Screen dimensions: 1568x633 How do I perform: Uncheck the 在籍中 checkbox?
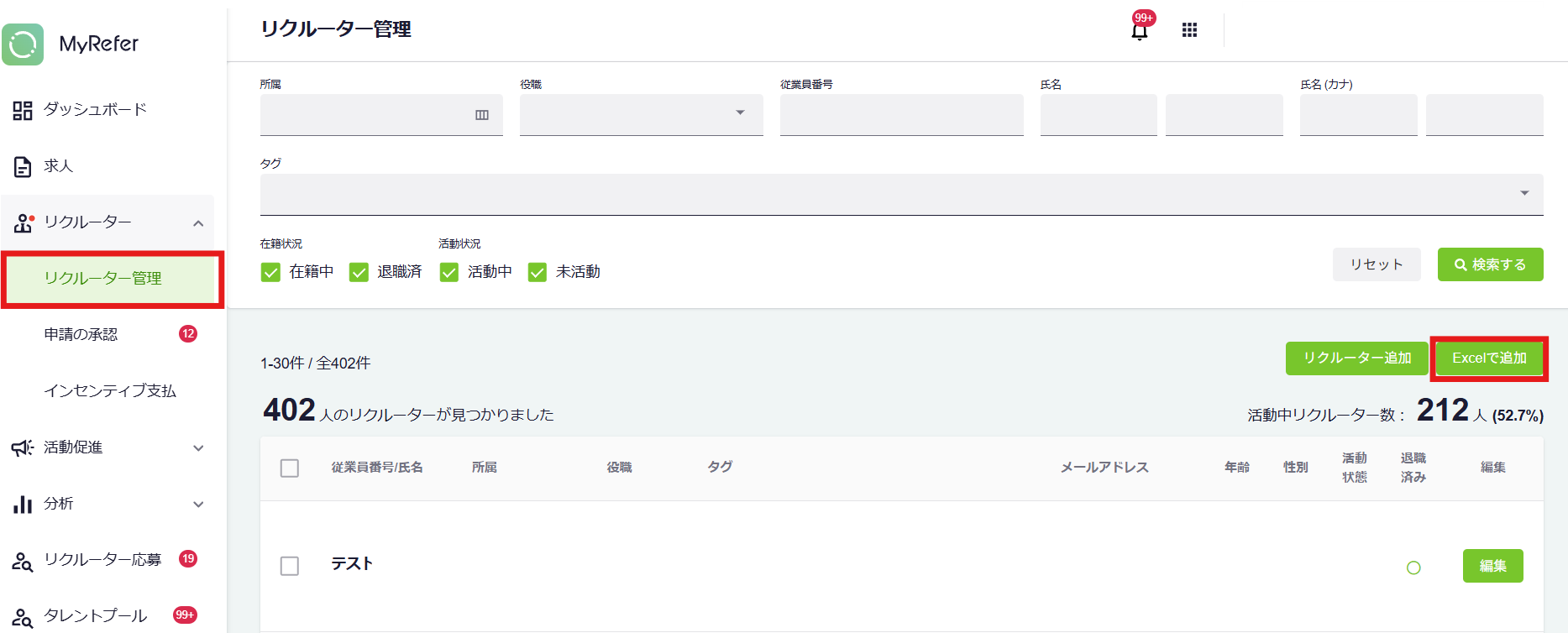click(270, 272)
